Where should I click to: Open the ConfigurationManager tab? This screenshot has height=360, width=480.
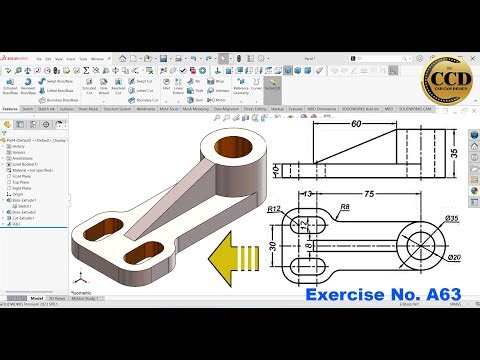[33, 125]
